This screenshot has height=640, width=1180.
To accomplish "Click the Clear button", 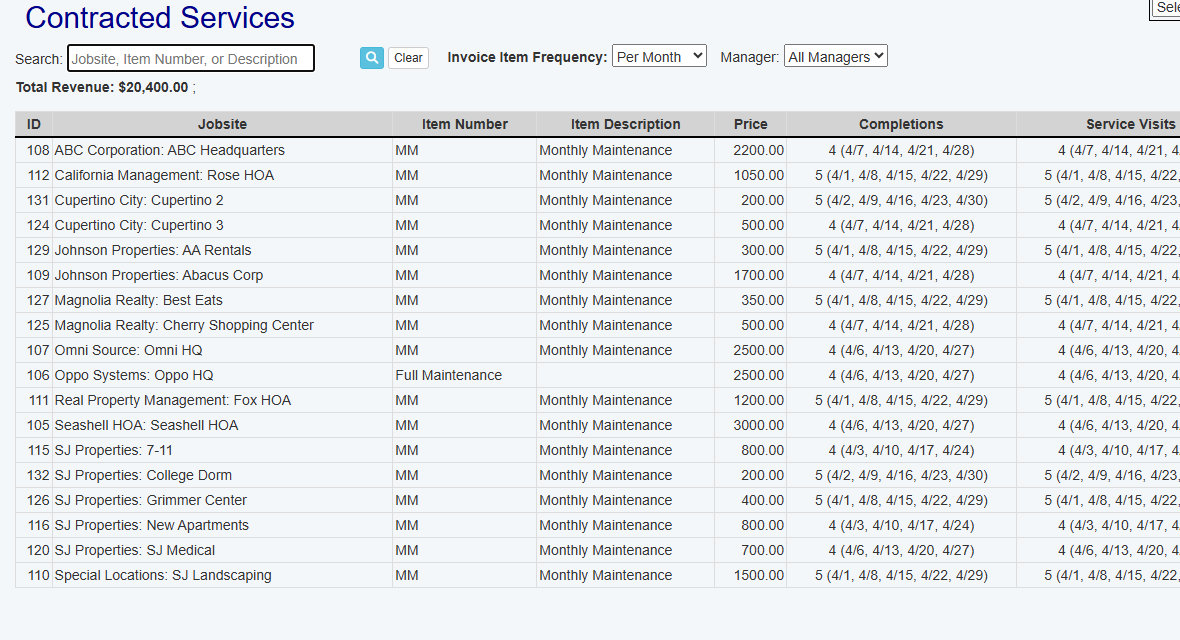I will (x=408, y=58).
